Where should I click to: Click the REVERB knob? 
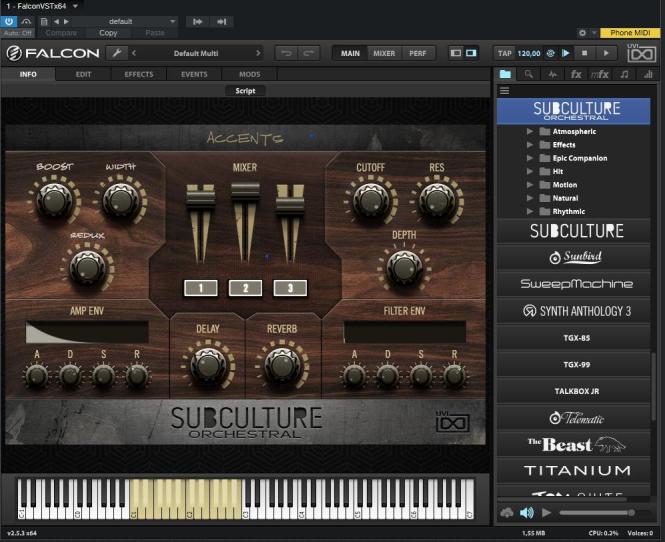tap(282, 366)
